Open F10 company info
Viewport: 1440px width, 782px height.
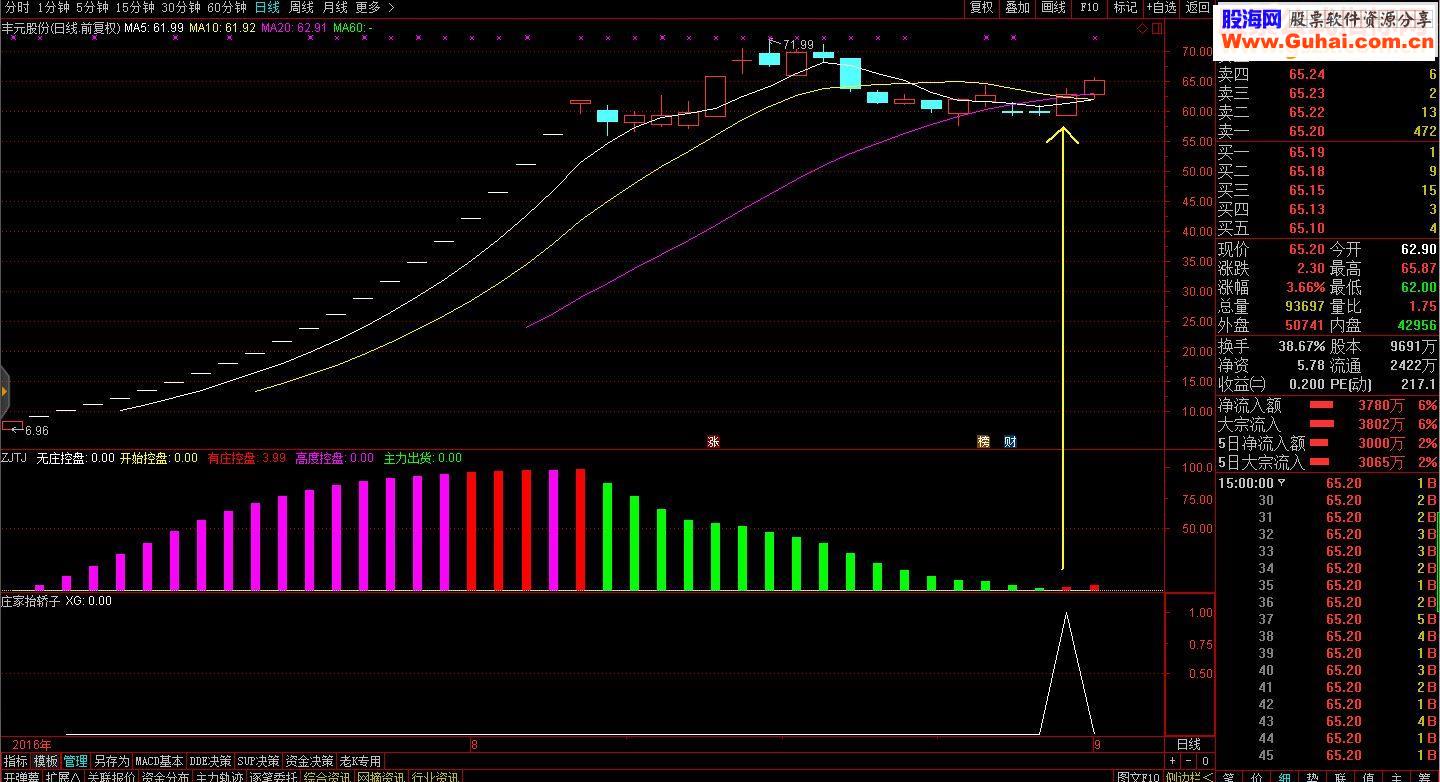coord(1090,7)
